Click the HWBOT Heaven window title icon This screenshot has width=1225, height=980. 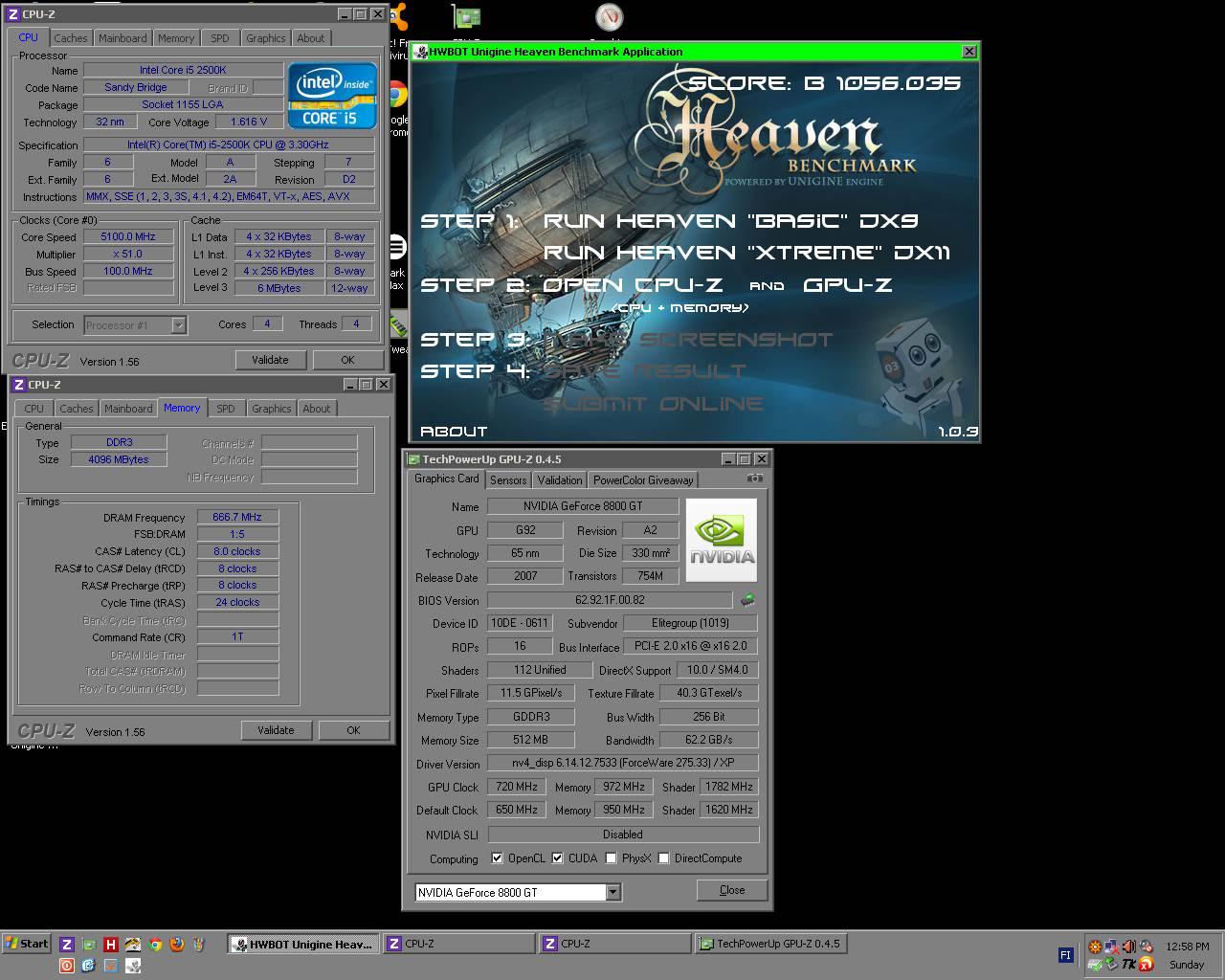click(x=421, y=52)
